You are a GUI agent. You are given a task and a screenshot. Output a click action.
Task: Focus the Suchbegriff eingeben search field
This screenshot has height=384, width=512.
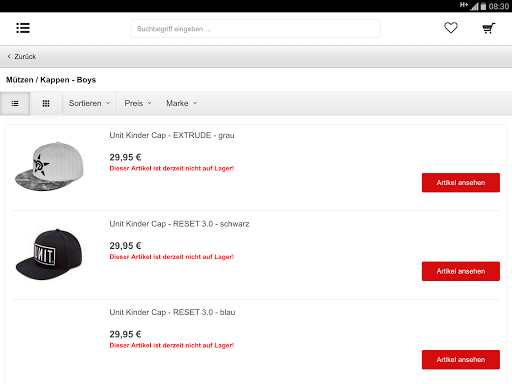point(255,29)
